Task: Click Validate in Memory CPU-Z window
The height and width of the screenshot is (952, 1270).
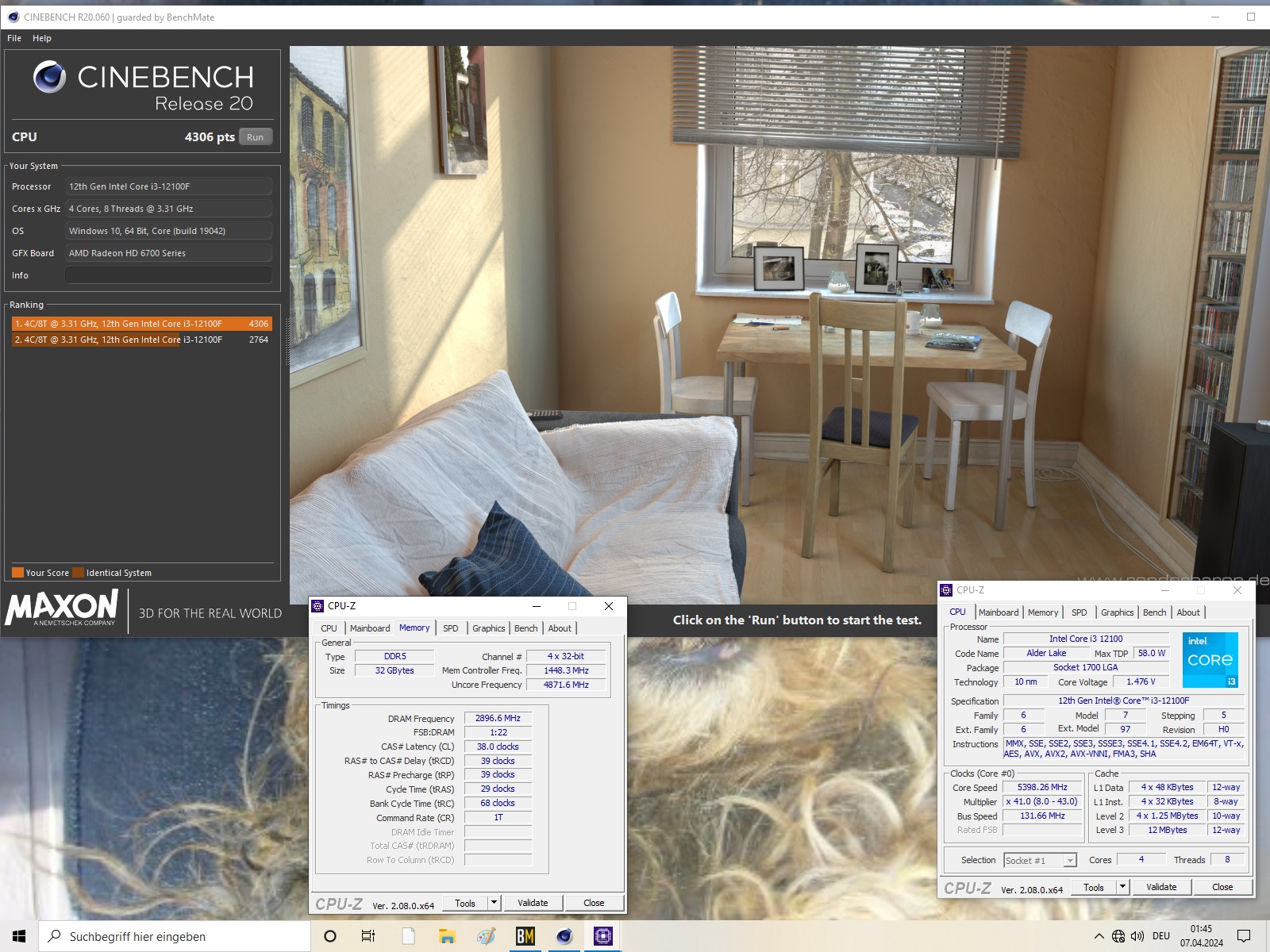Action: (533, 903)
